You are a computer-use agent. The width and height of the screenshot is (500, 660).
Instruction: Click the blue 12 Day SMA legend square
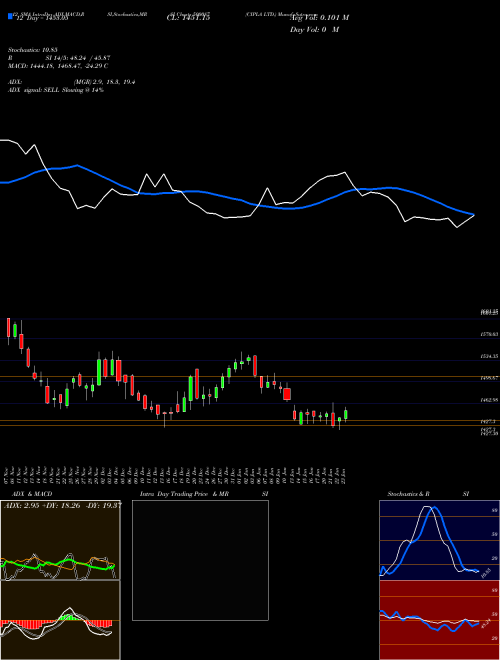coord(10,16)
